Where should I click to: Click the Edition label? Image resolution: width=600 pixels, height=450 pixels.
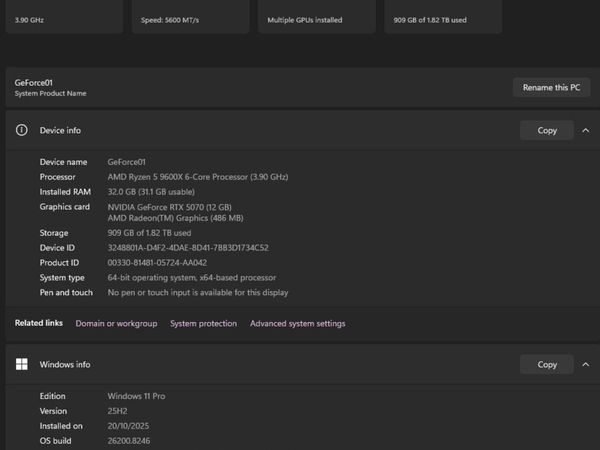[x=52, y=396]
